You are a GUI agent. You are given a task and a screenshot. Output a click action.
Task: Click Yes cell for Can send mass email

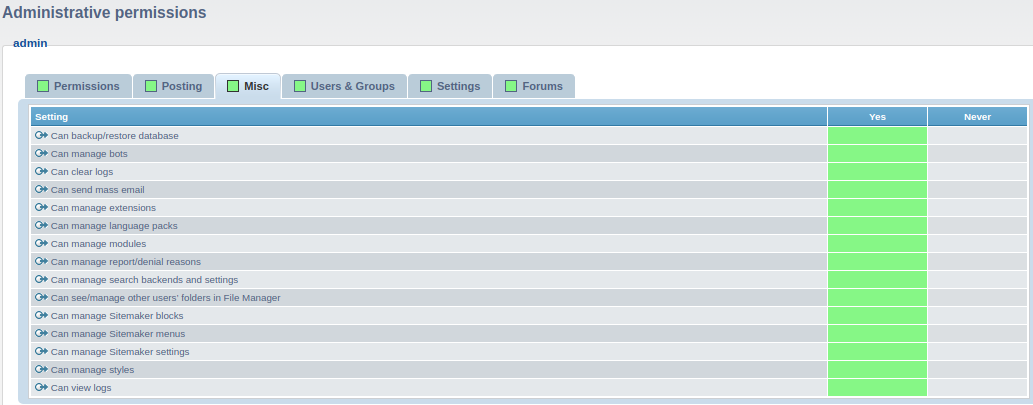coord(878,189)
